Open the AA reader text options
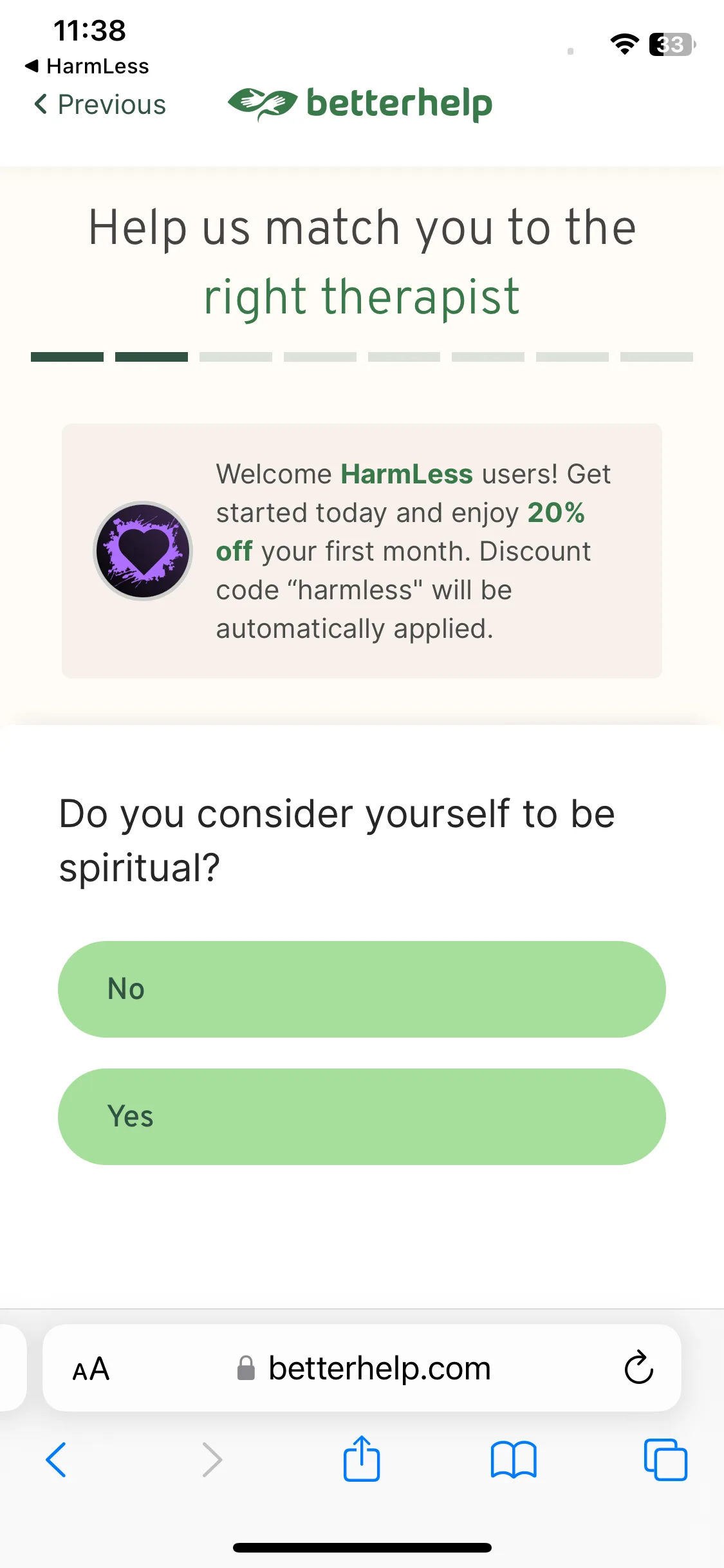Image resolution: width=724 pixels, height=1568 pixels. pyautogui.click(x=91, y=1368)
